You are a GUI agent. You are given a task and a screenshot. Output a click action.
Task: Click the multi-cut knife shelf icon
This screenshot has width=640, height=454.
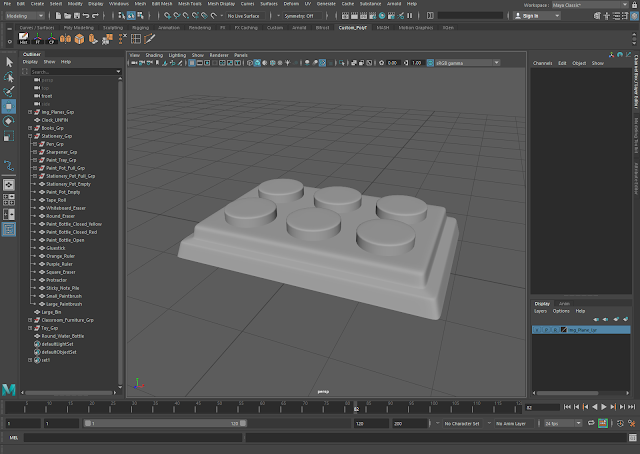[x=149, y=39]
